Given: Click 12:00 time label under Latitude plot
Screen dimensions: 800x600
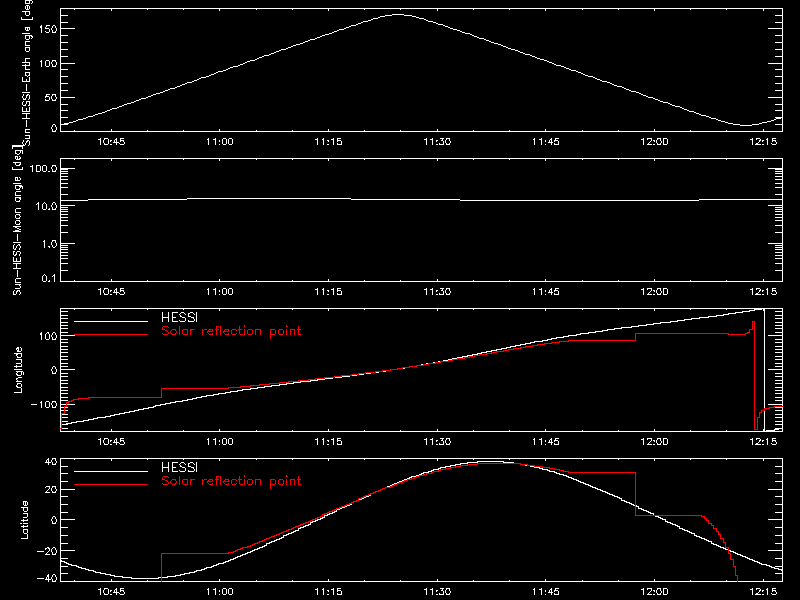Looking at the screenshot, I should (655, 592).
